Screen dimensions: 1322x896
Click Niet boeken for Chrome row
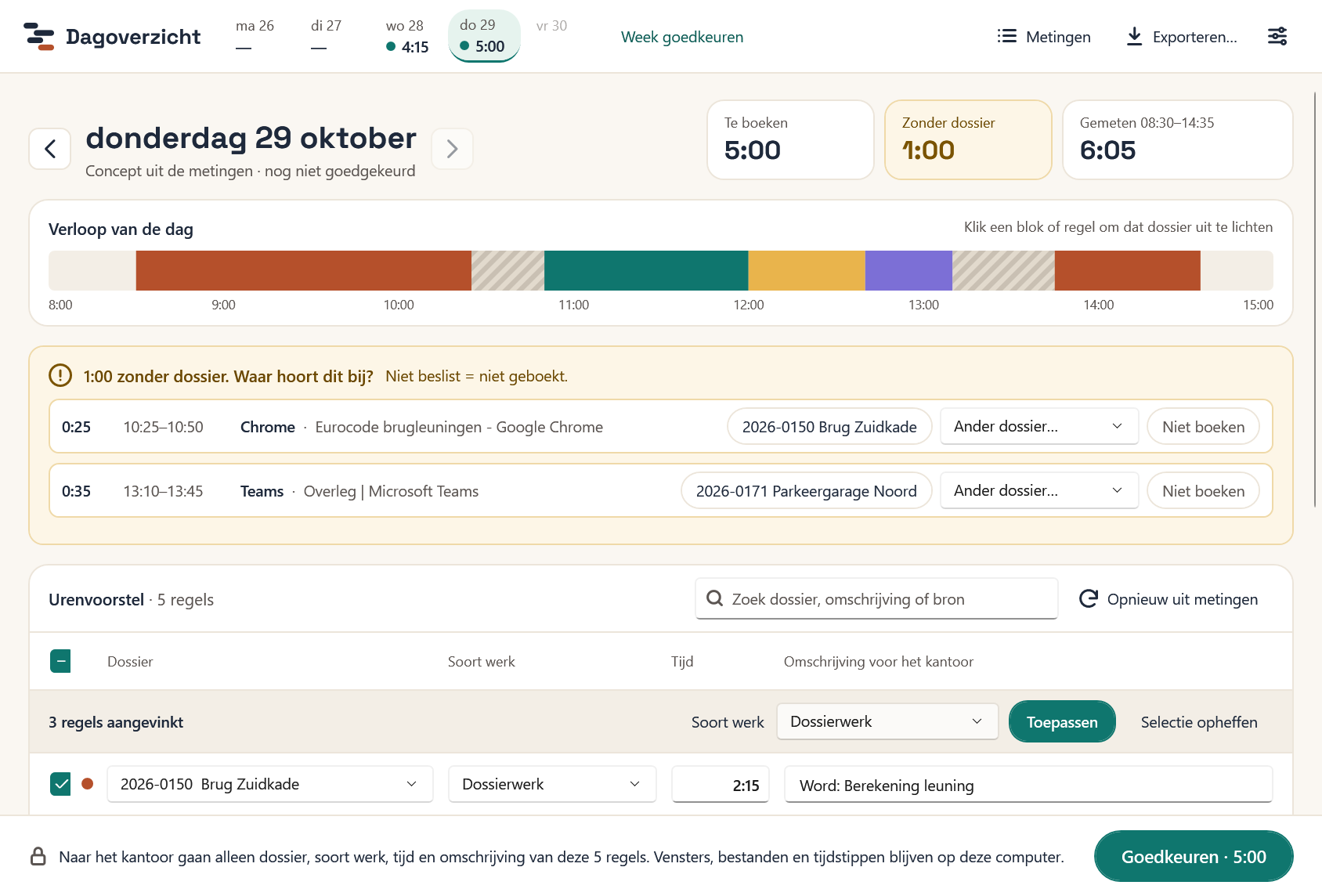1203,427
